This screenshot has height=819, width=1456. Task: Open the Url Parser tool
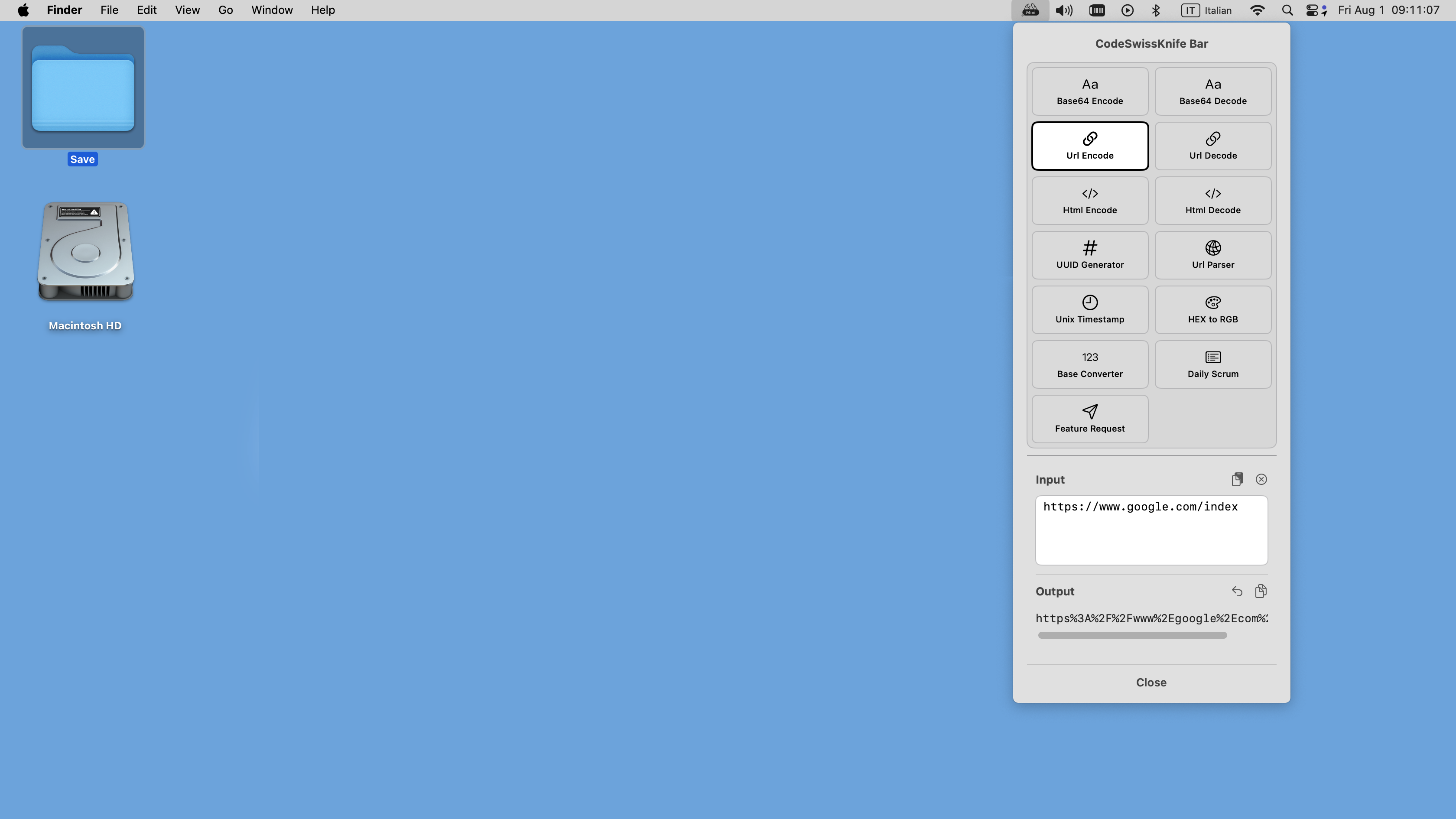tap(1213, 256)
